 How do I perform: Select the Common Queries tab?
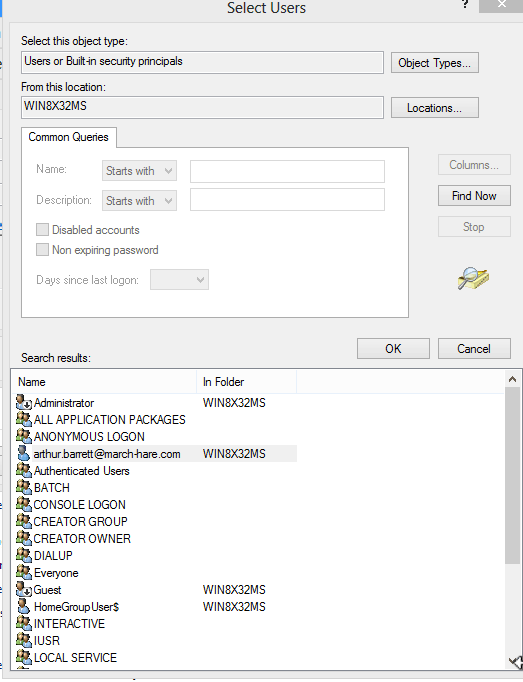pyautogui.click(x=69, y=137)
